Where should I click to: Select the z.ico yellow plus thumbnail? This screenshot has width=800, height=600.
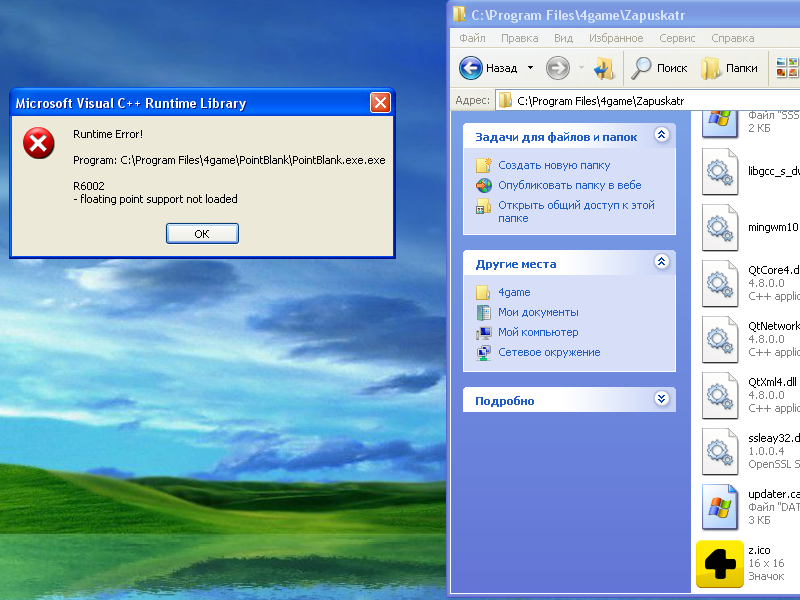tap(719, 564)
